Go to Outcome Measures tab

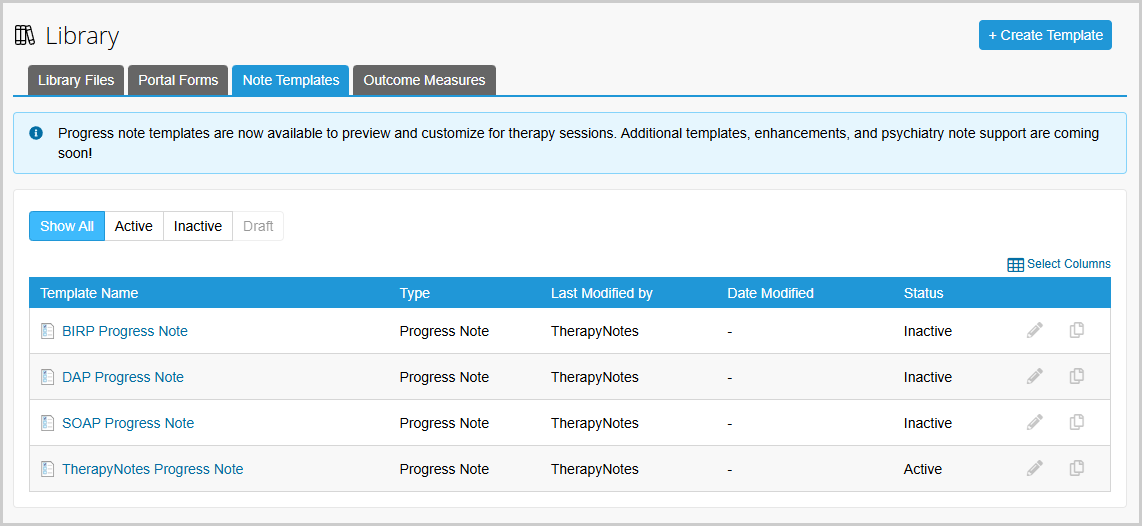424,80
